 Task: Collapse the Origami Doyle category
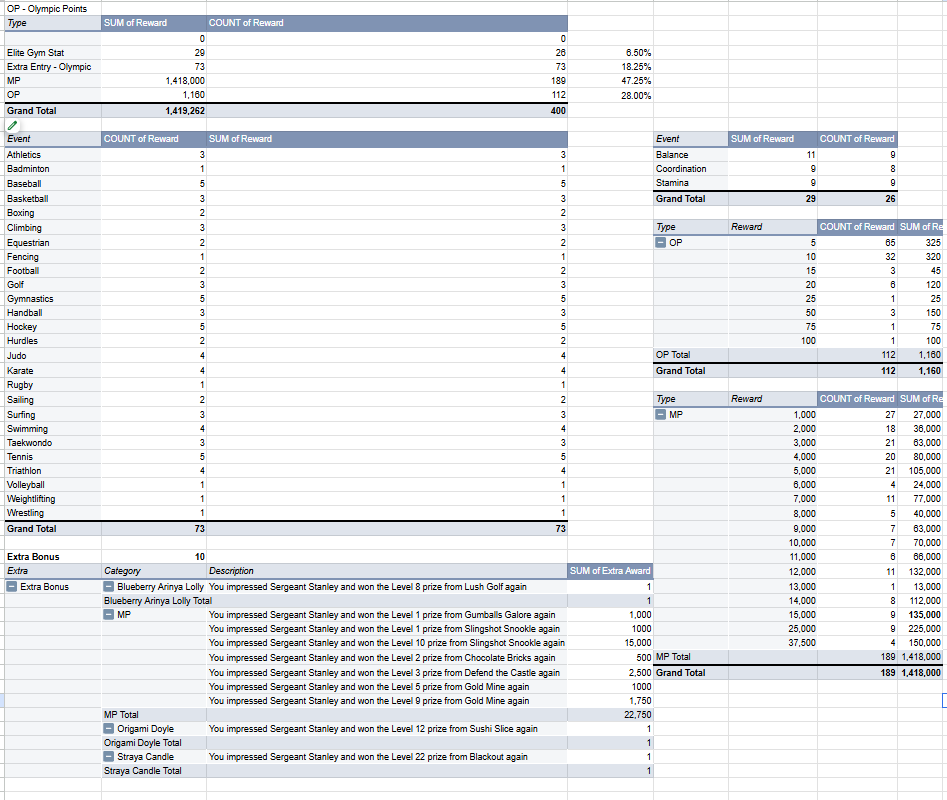click(109, 729)
